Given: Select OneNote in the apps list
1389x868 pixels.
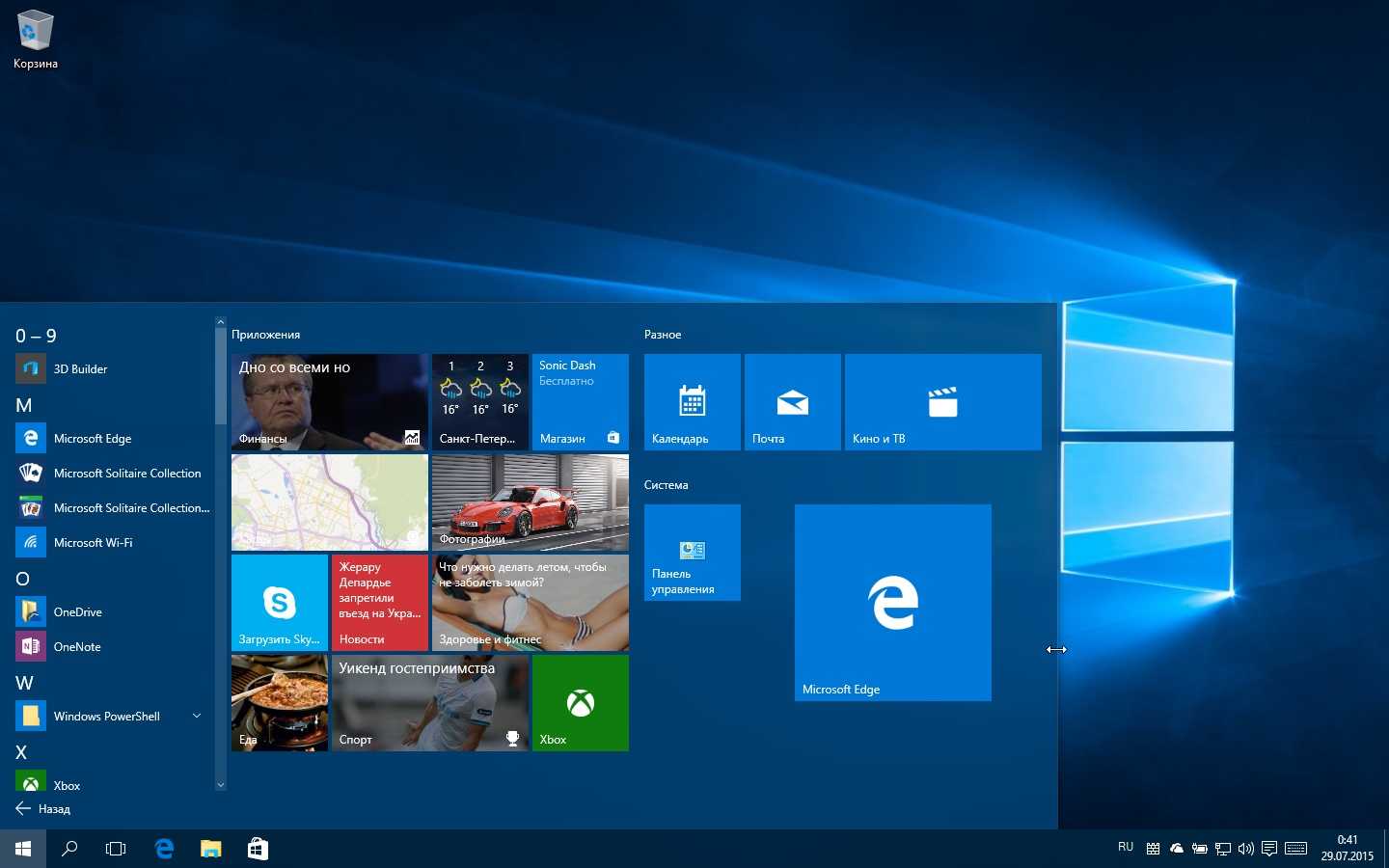Looking at the screenshot, I should (77, 646).
